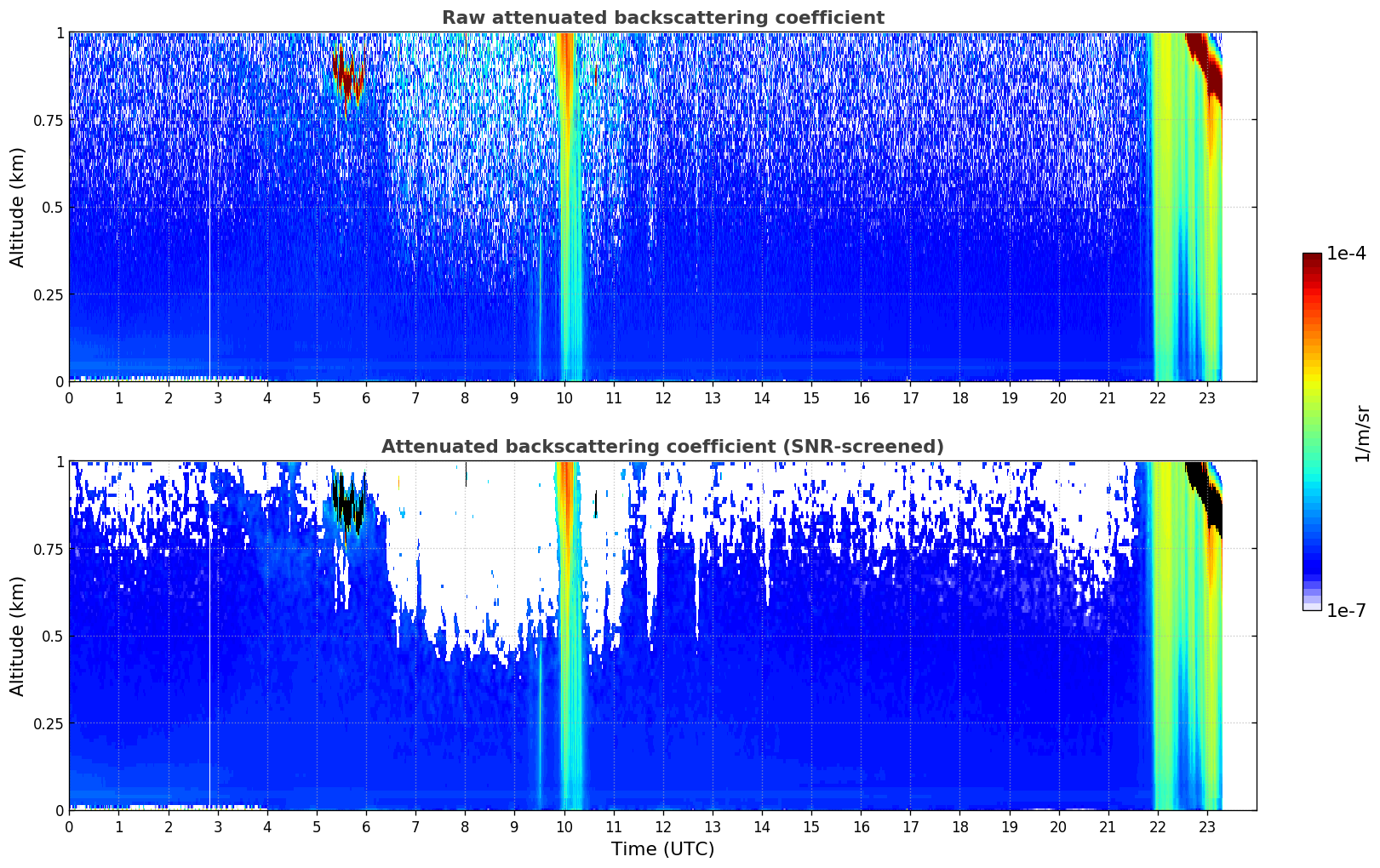Click x-axis tick '14' under the SNR-screened plot
Viewport: 1380px width, 868px height.
pyautogui.click(x=762, y=826)
